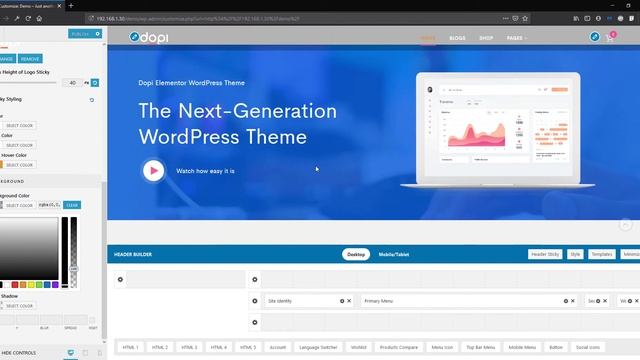This screenshot has height=360, width=640.
Task: Go to browser home page
Action: (39, 18)
